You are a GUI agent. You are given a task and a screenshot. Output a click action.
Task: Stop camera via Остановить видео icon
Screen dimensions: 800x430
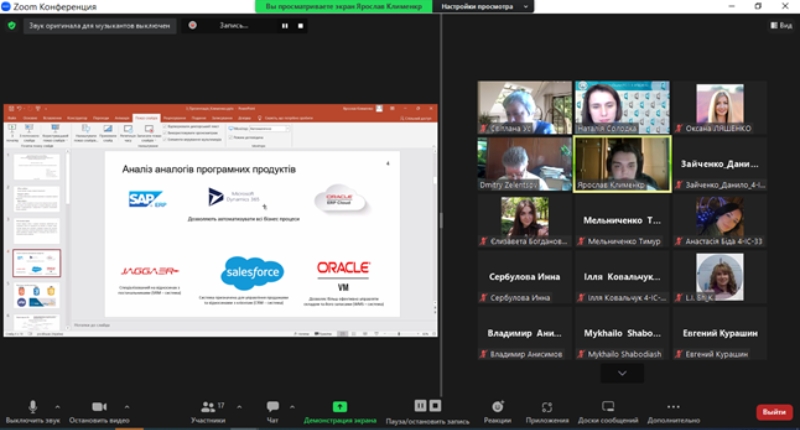(x=99, y=406)
